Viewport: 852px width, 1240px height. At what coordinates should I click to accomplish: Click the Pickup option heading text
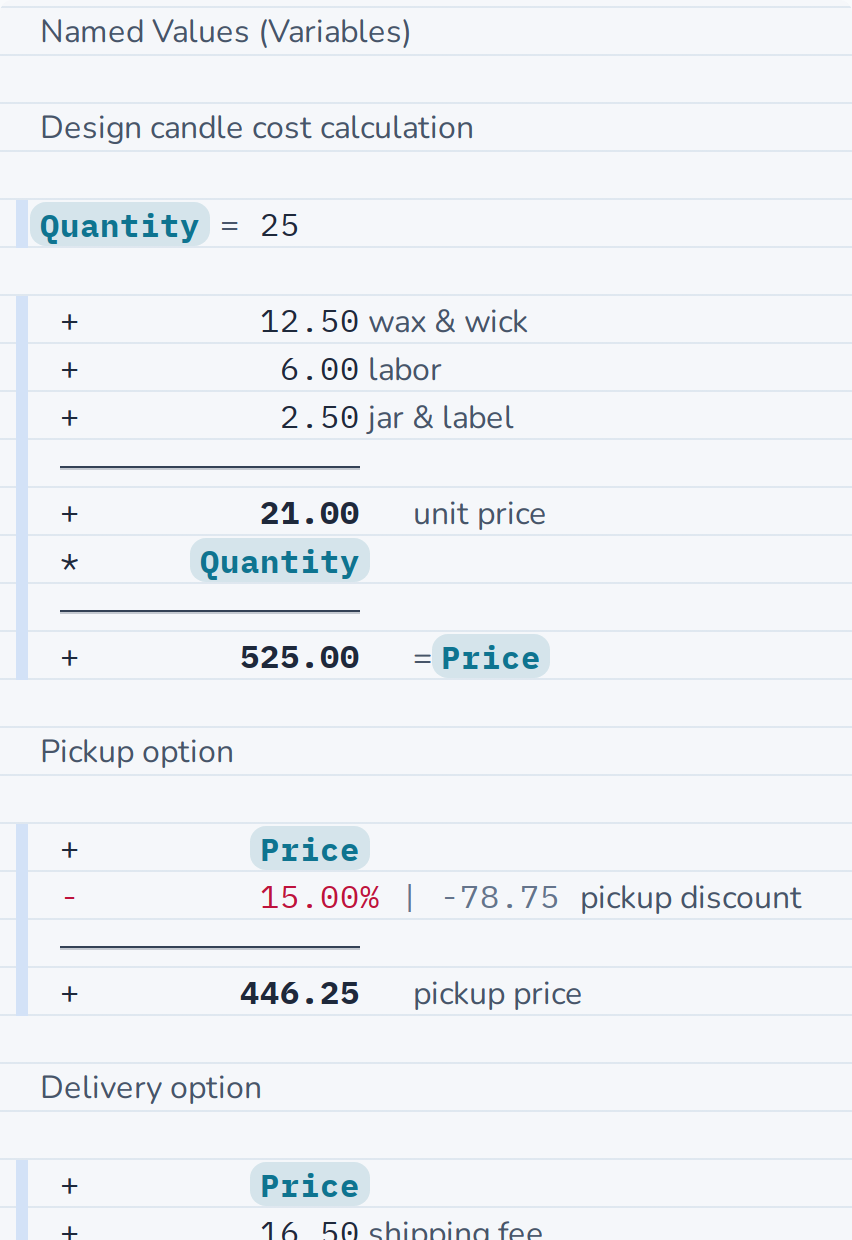coord(137,751)
